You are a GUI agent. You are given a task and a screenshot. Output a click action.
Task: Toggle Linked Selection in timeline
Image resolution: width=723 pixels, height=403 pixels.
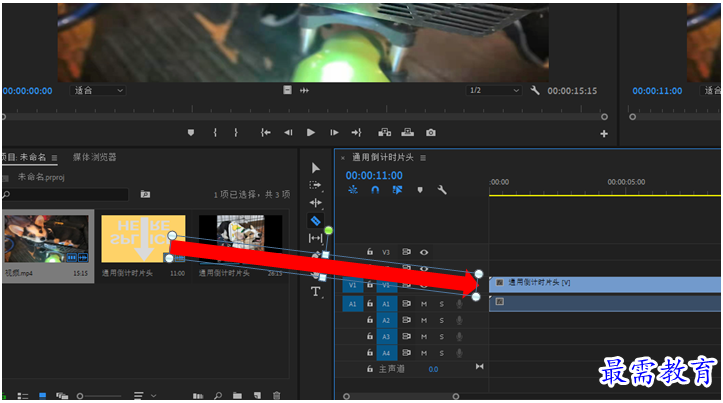pyautogui.click(x=397, y=190)
